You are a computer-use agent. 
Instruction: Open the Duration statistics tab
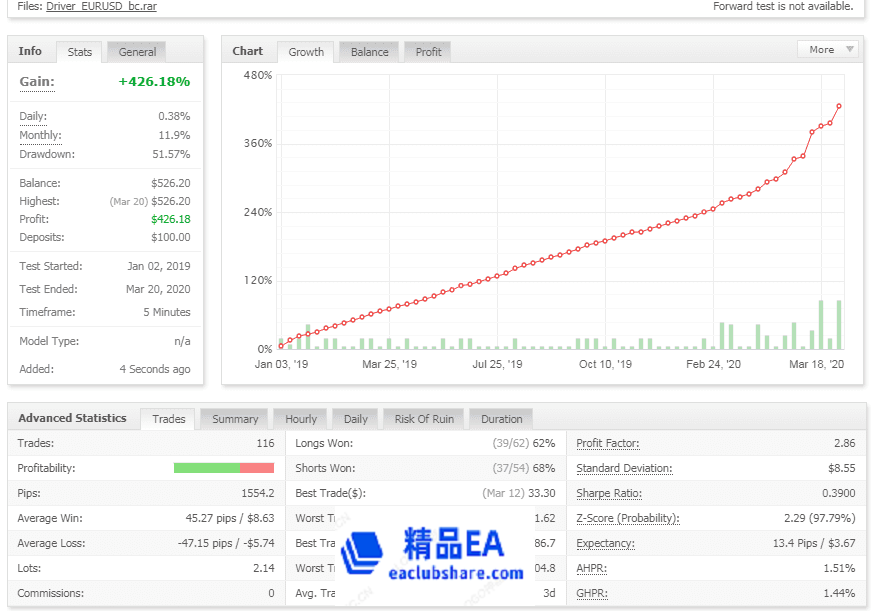tap(501, 419)
